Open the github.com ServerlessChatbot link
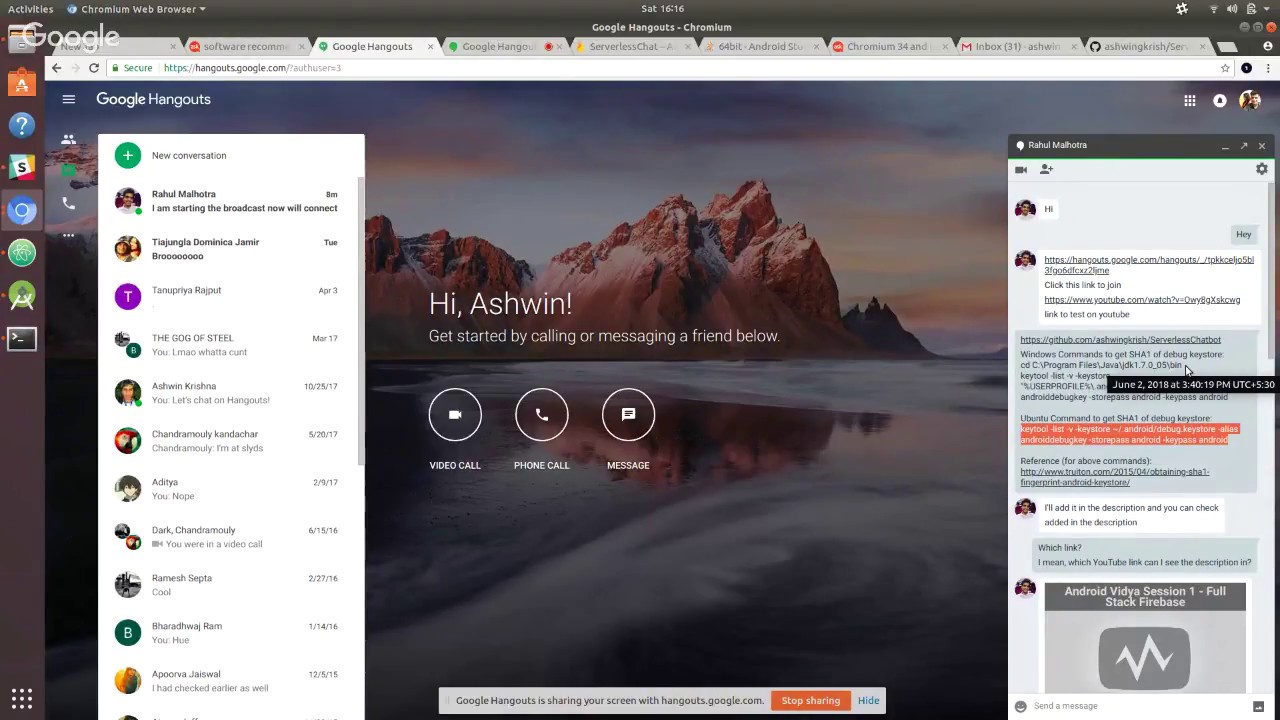1280x720 pixels. click(1120, 340)
